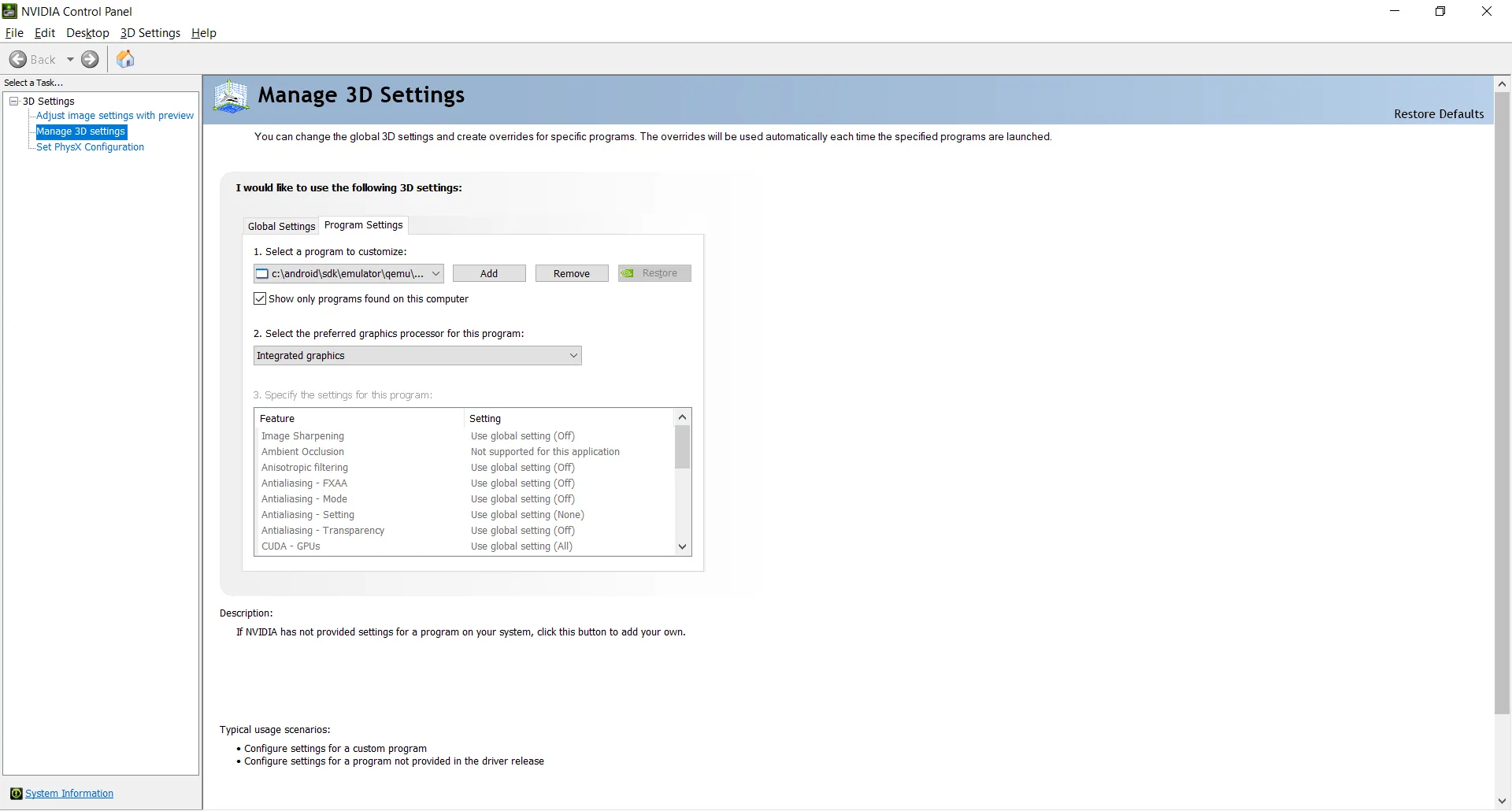Click the main page scroll down arrow
Viewport: 1512px width, 811px height.
(x=1503, y=802)
